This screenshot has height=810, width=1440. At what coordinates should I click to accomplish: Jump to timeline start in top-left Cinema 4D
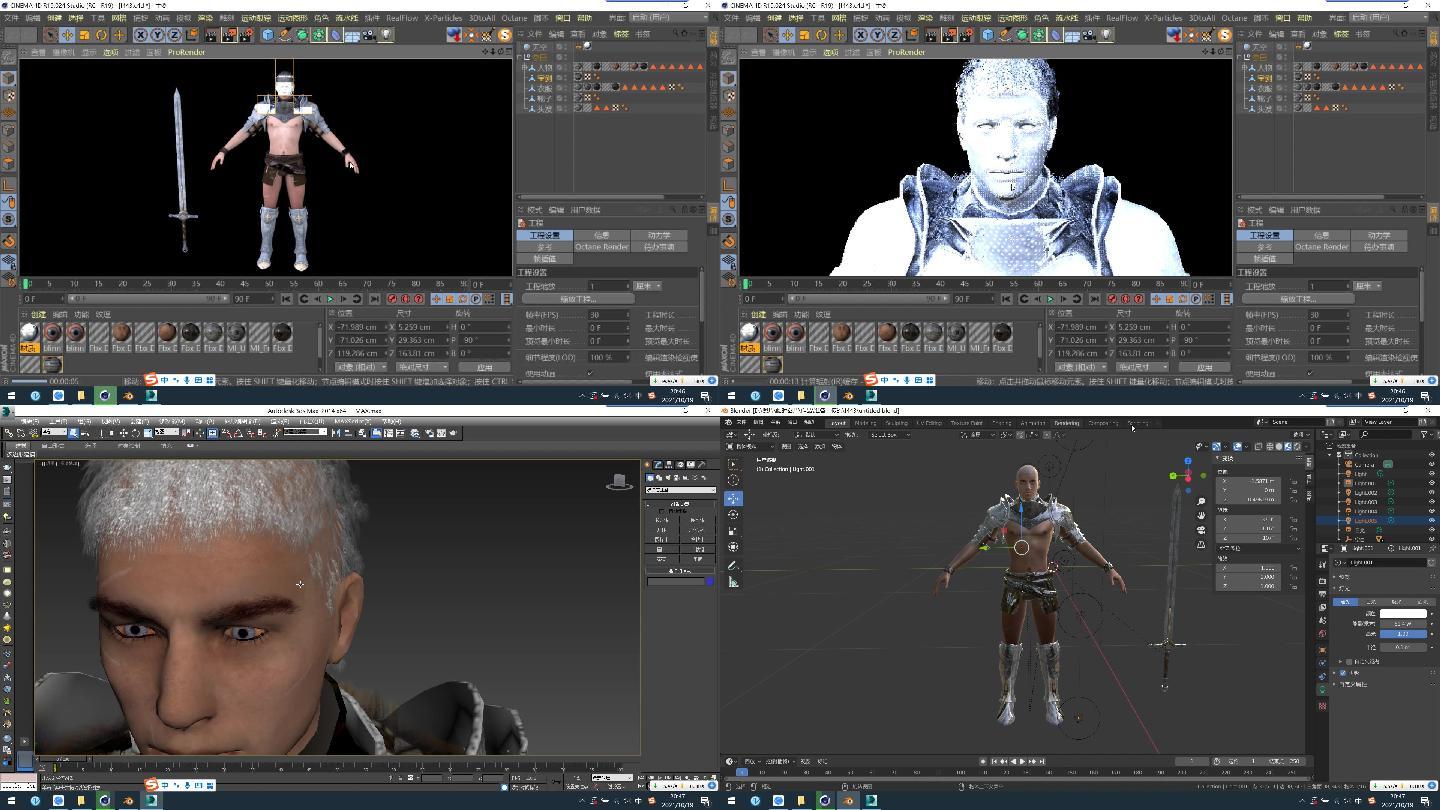[286, 298]
